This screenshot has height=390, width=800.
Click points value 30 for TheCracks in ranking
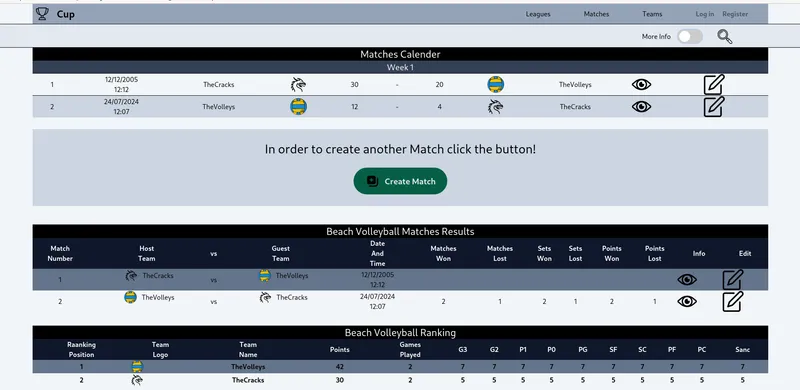click(340, 380)
